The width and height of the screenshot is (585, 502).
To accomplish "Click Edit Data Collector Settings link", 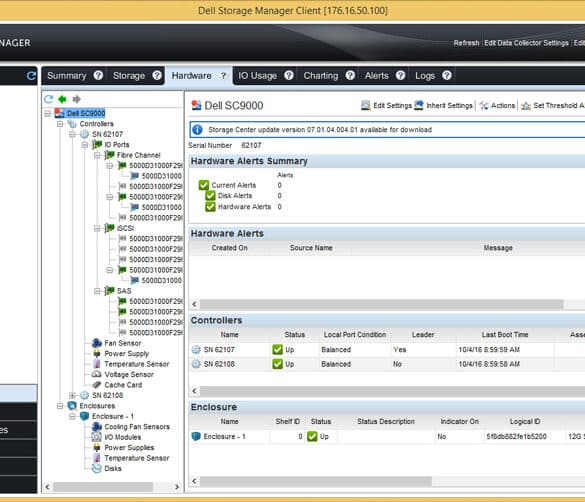I will [526, 43].
